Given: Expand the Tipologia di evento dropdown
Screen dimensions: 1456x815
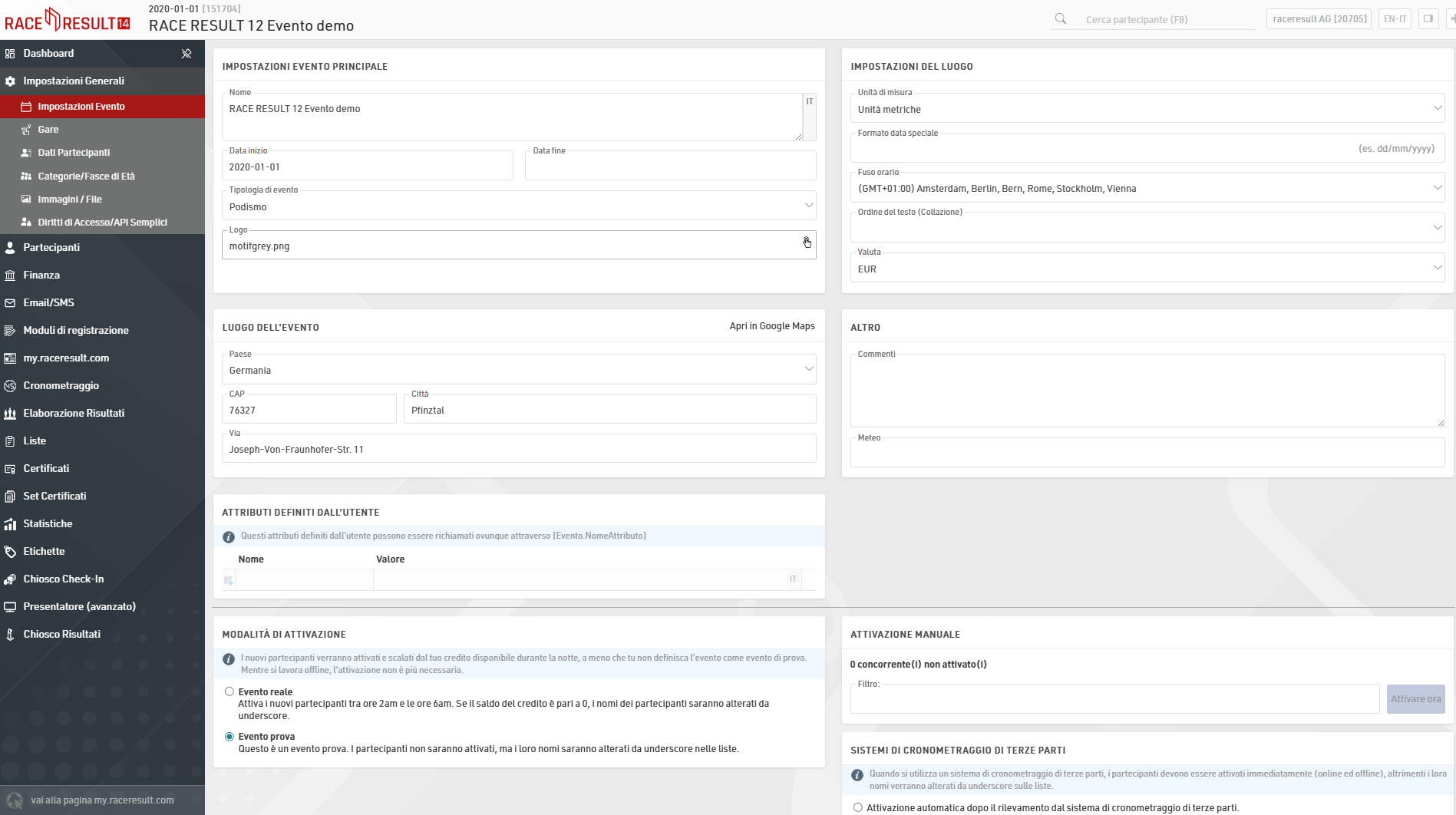Looking at the screenshot, I should [519, 206].
